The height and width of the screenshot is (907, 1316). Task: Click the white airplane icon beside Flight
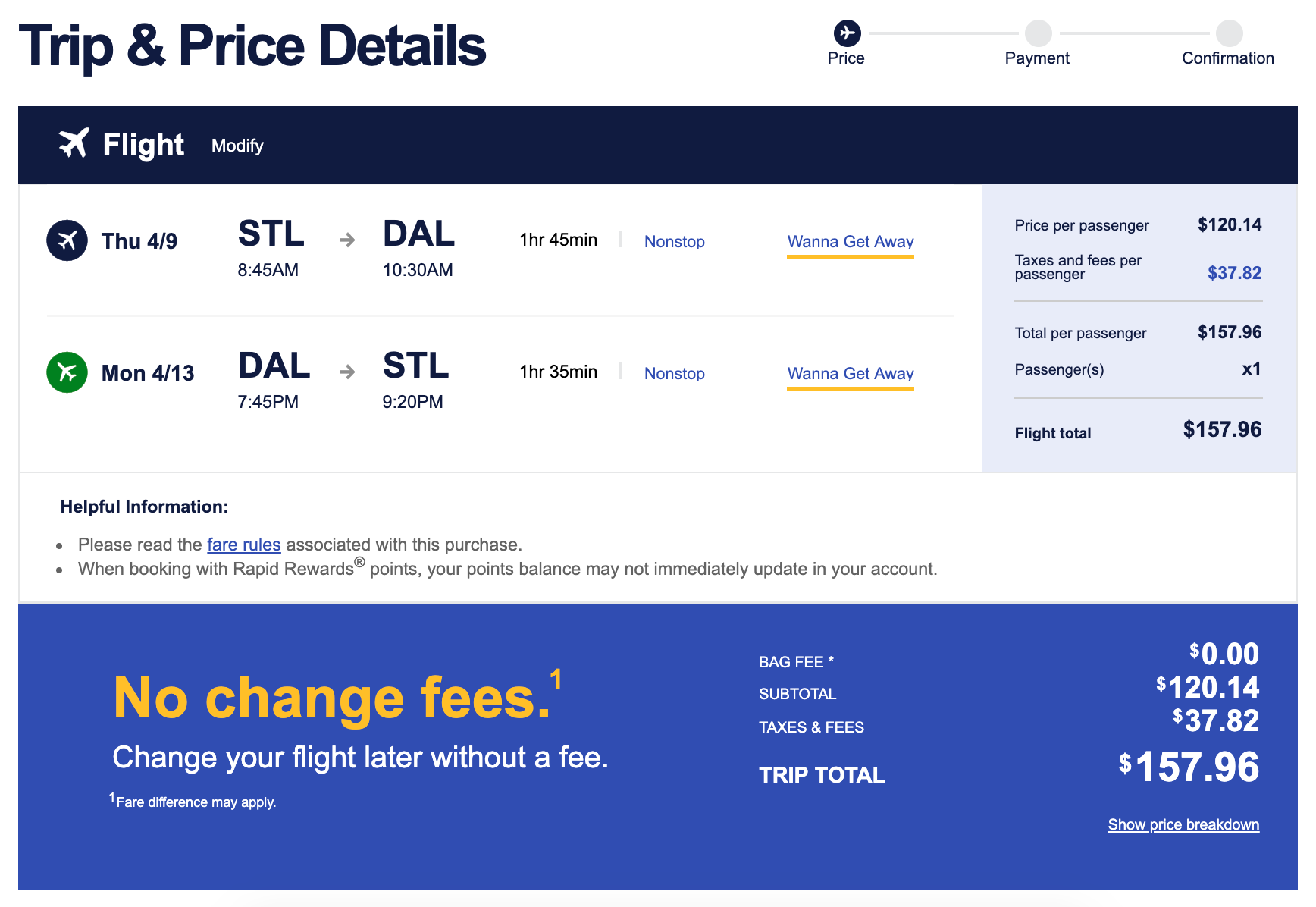pyautogui.click(x=74, y=143)
